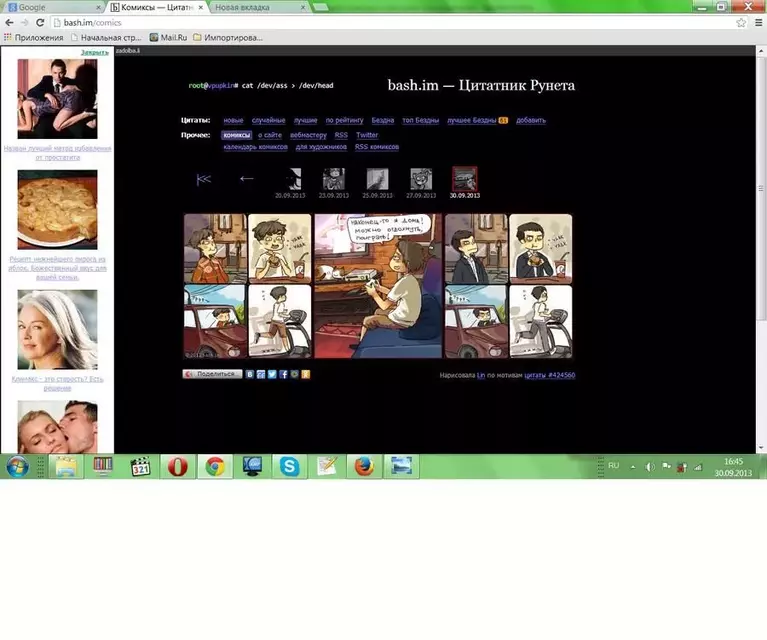Open the Chrome menu button
This screenshot has height=640, width=767.
(758, 23)
